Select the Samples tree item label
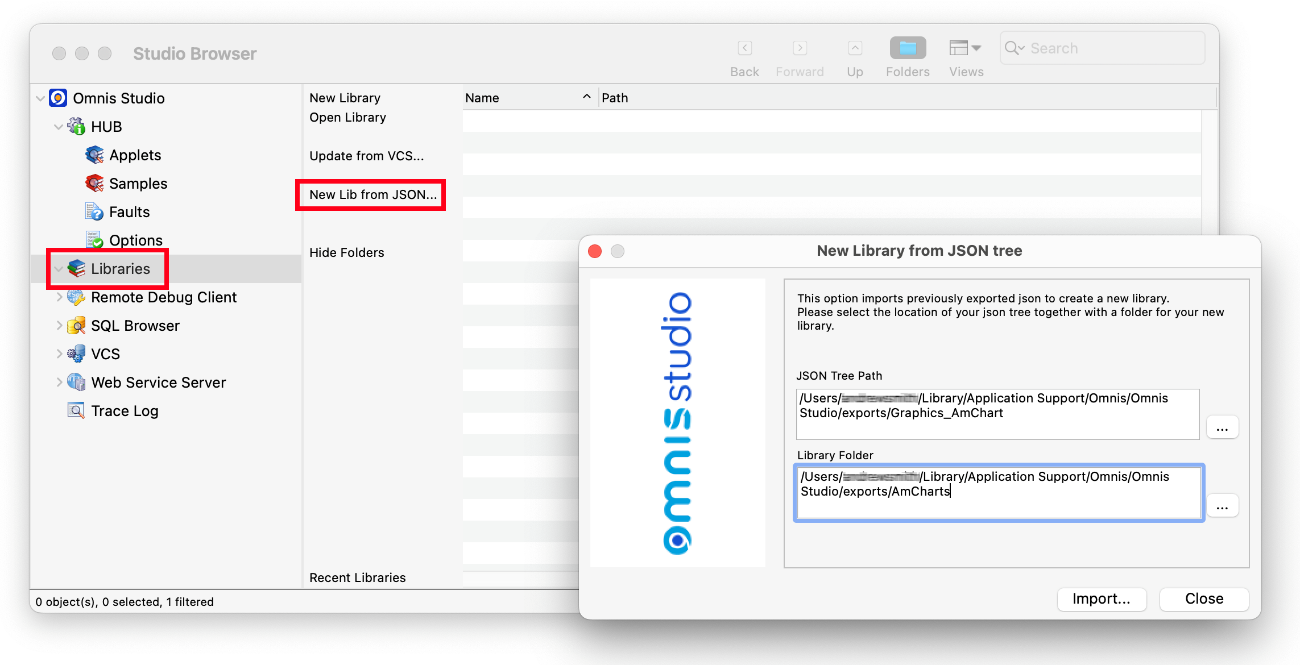The width and height of the screenshot is (1300, 665). [138, 183]
